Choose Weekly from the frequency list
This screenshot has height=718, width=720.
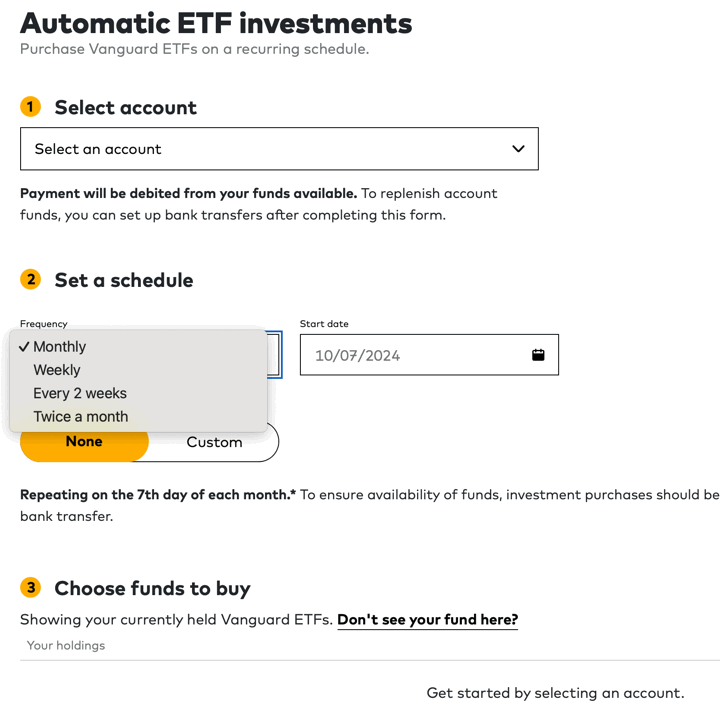coord(57,370)
